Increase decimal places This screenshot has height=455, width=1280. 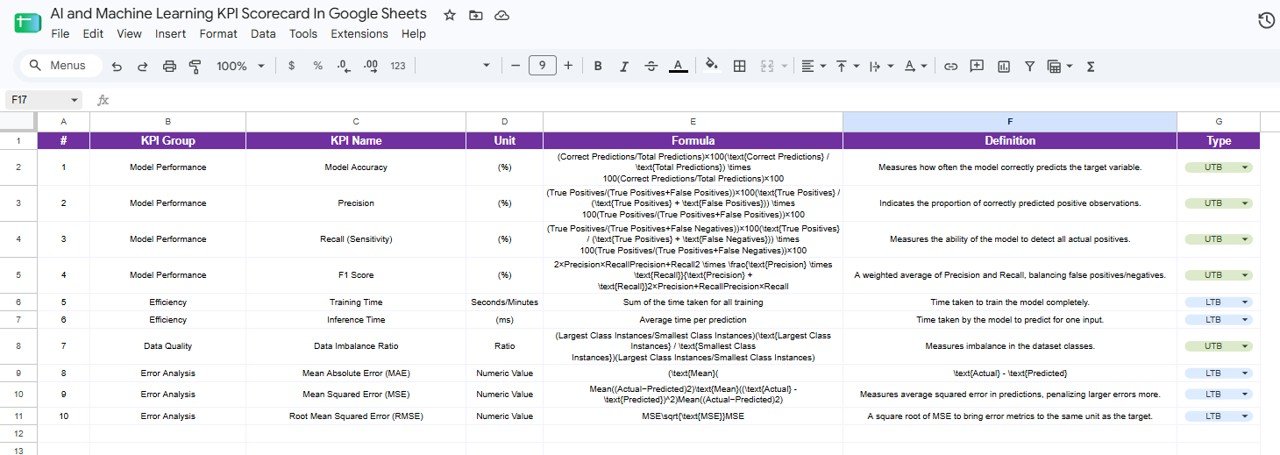pos(371,66)
